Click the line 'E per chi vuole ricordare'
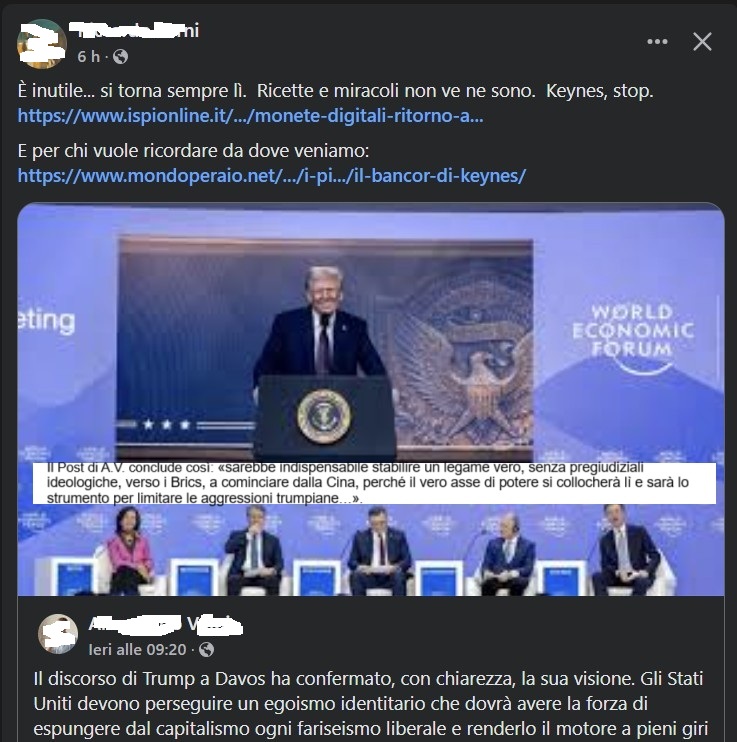Screen dimensions: 737x742 (x=193, y=151)
